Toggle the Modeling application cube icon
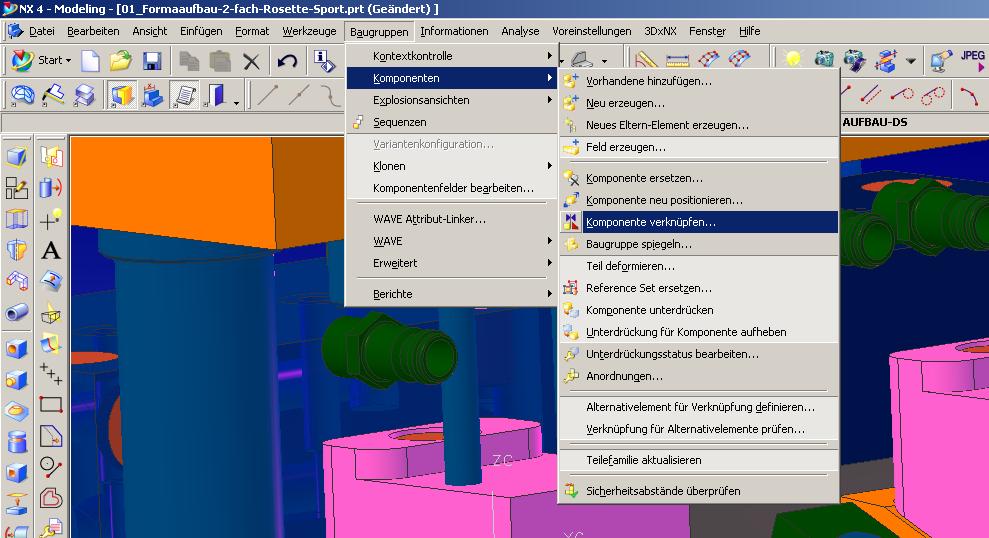This screenshot has height=538, width=989. pos(122,95)
